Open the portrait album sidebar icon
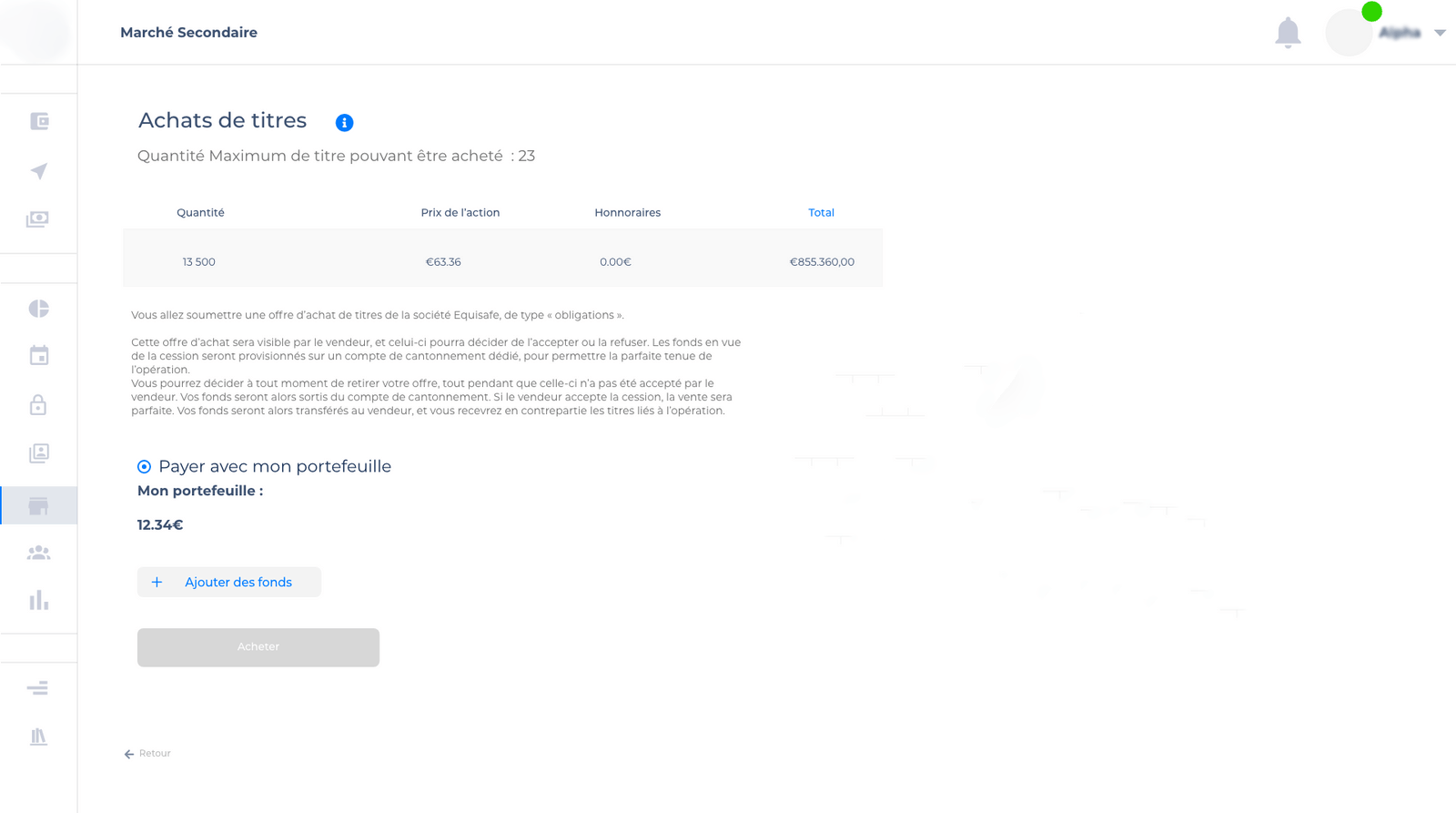Screen dimensions: 1456x813 click(39, 453)
